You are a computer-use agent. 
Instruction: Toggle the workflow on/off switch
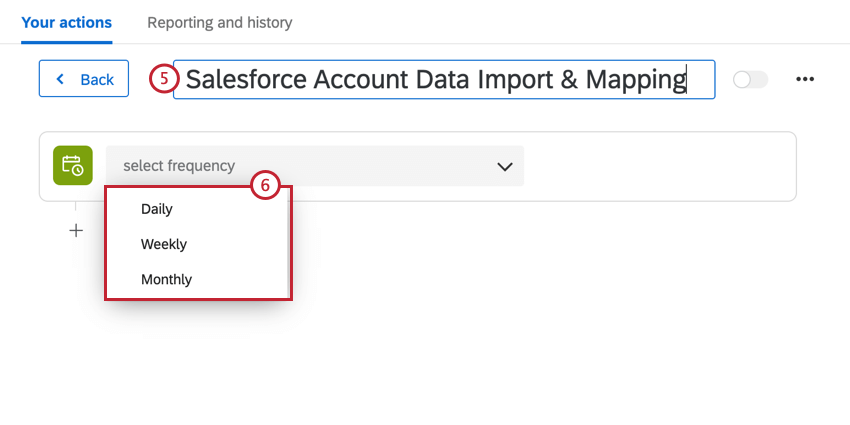click(750, 80)
